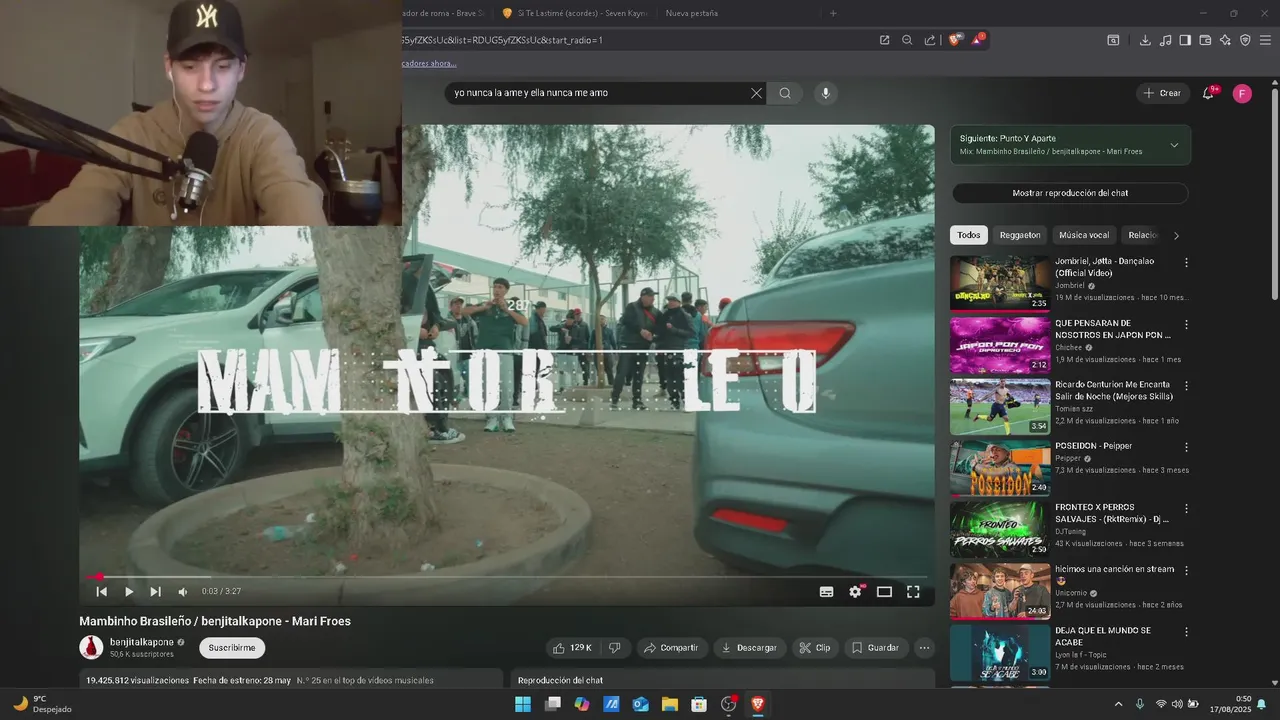The width and height of the screenshot is (1280, 720).
Task: Clear the YouTube search text with the X
Action: pyautogui.click(x=756, y=93)
